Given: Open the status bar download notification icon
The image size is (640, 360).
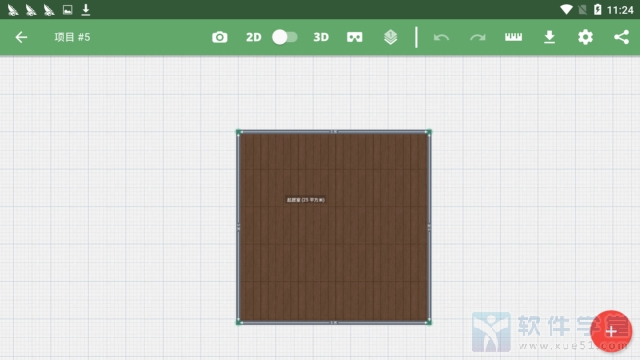Looking at the screenshot, I should click(x=86, y=9).
